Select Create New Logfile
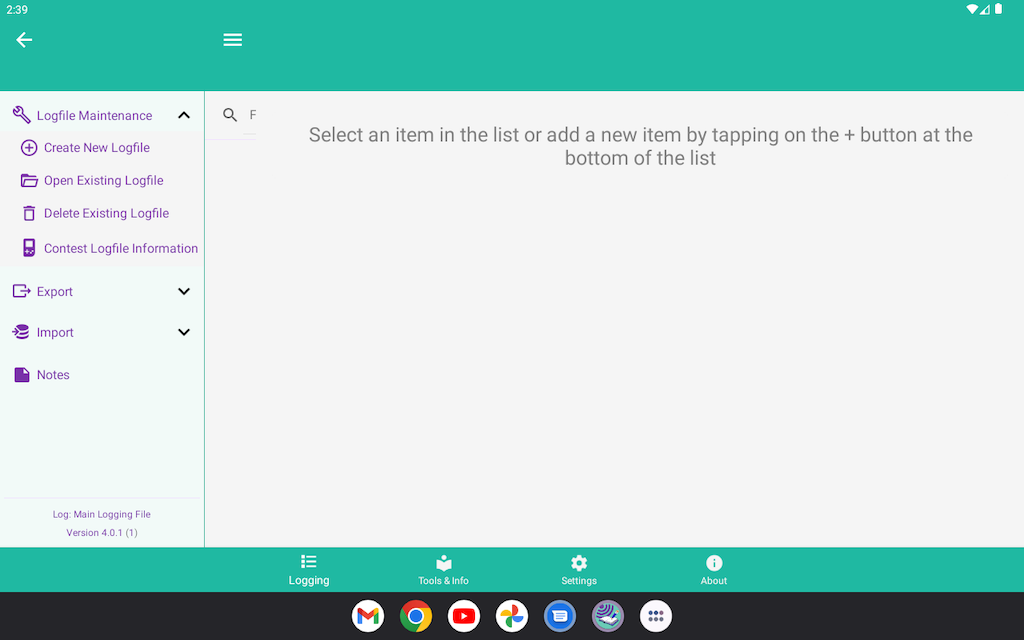The height and width of the screenshot is (640, 1024). [x=97, y=148]
